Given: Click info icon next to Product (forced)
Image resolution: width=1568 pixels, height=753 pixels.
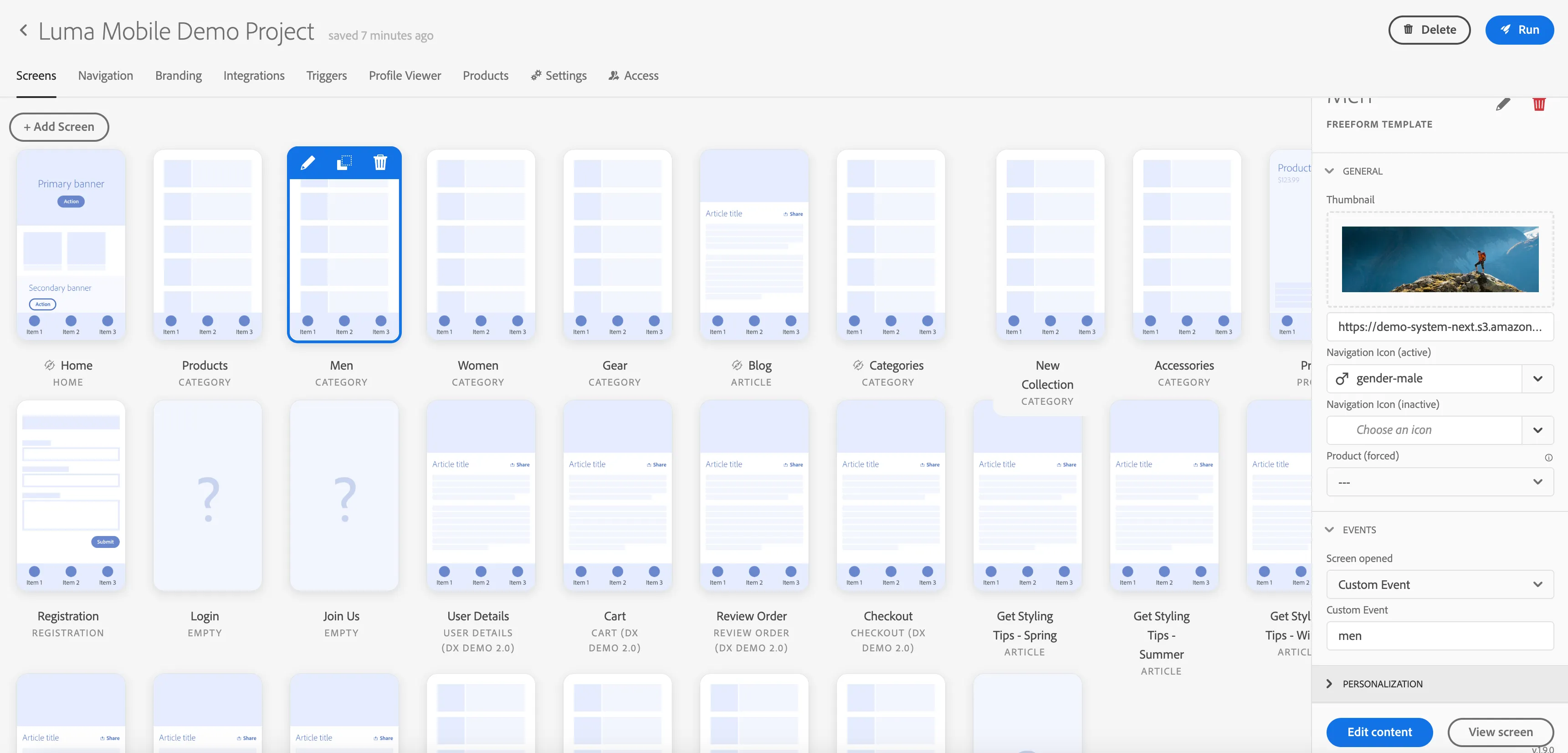Looking at the screenshot, I should (x=1548, y=458).
